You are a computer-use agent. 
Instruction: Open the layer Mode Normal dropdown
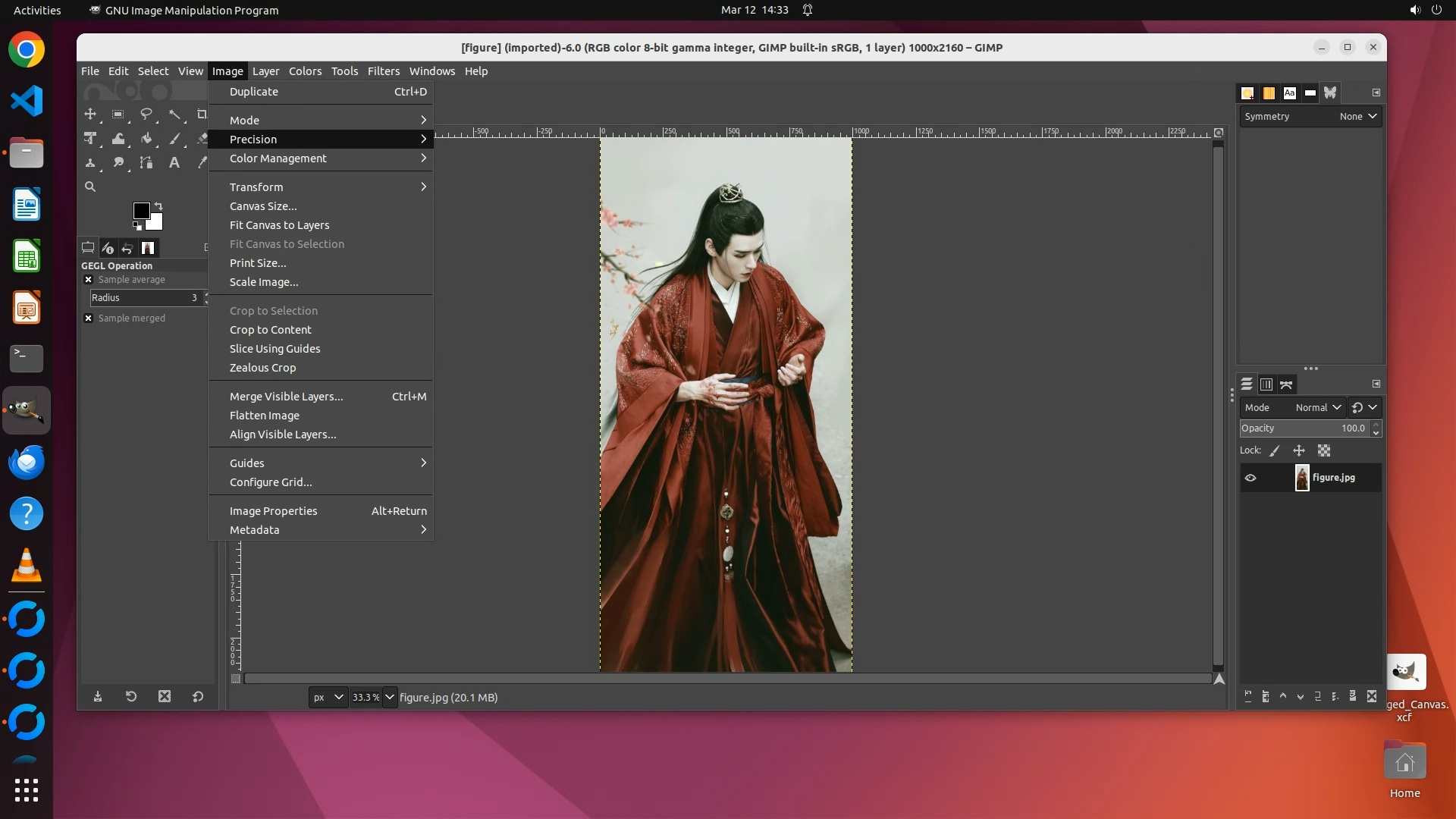[1318, 408]
